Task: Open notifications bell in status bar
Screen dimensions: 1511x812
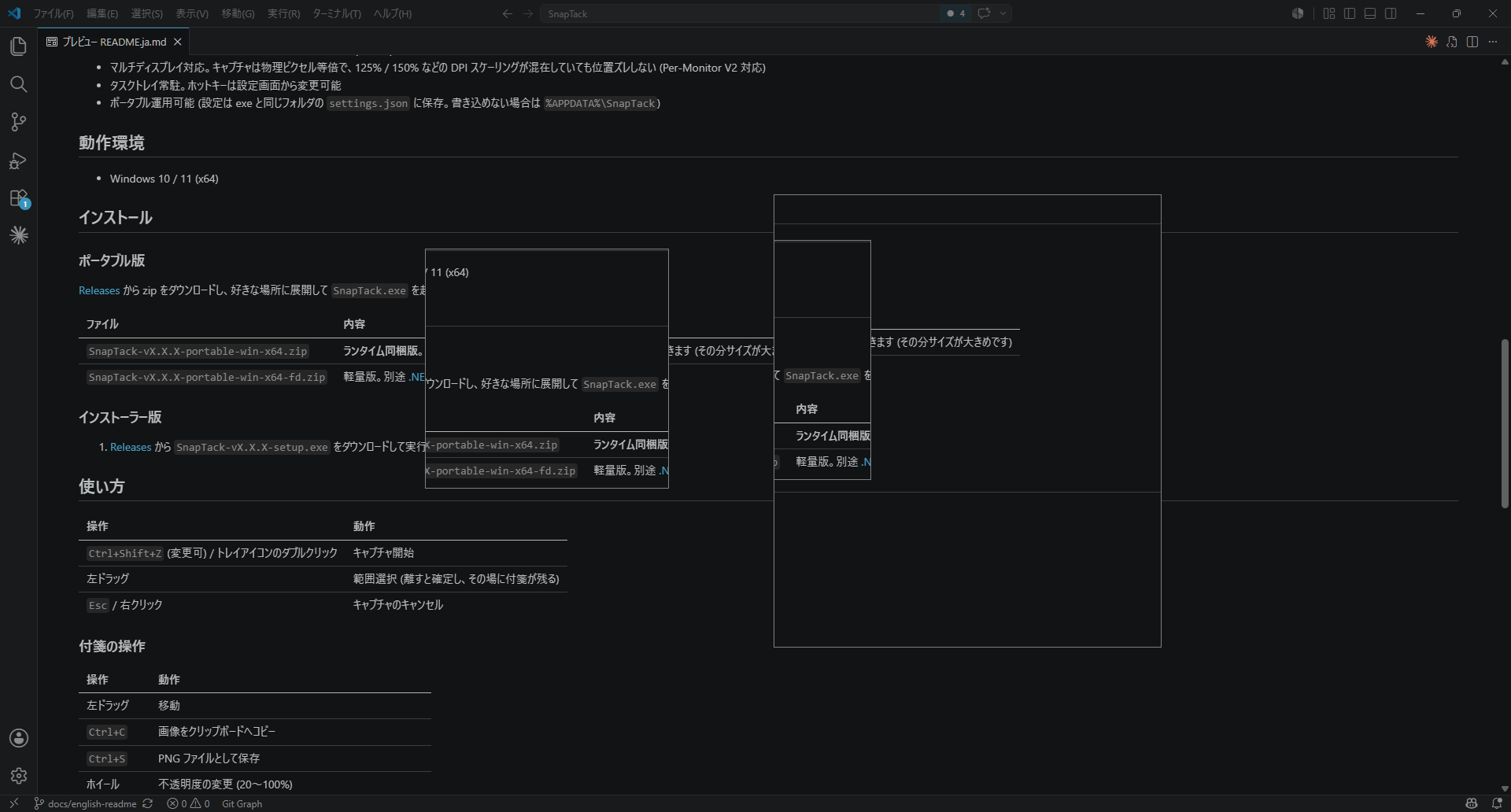Action: coord(1497,803)
